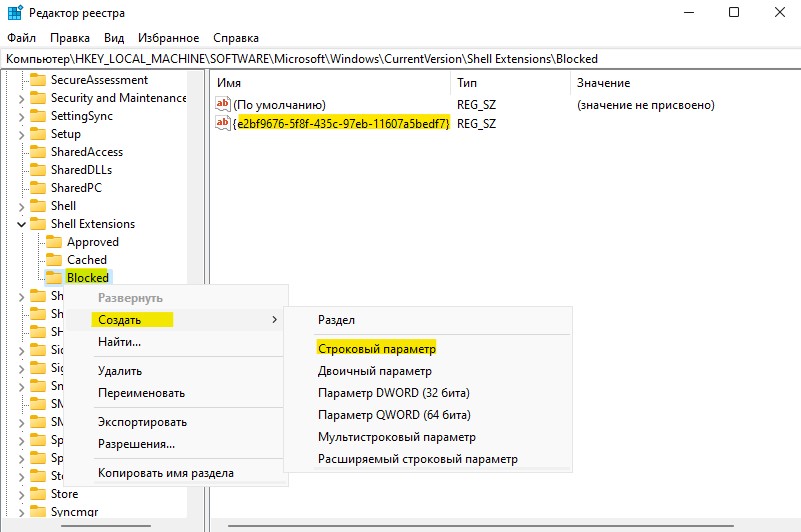This screenshot has width=801, height=532.
Task: Click the string icon of the default value
Action: 223,104
